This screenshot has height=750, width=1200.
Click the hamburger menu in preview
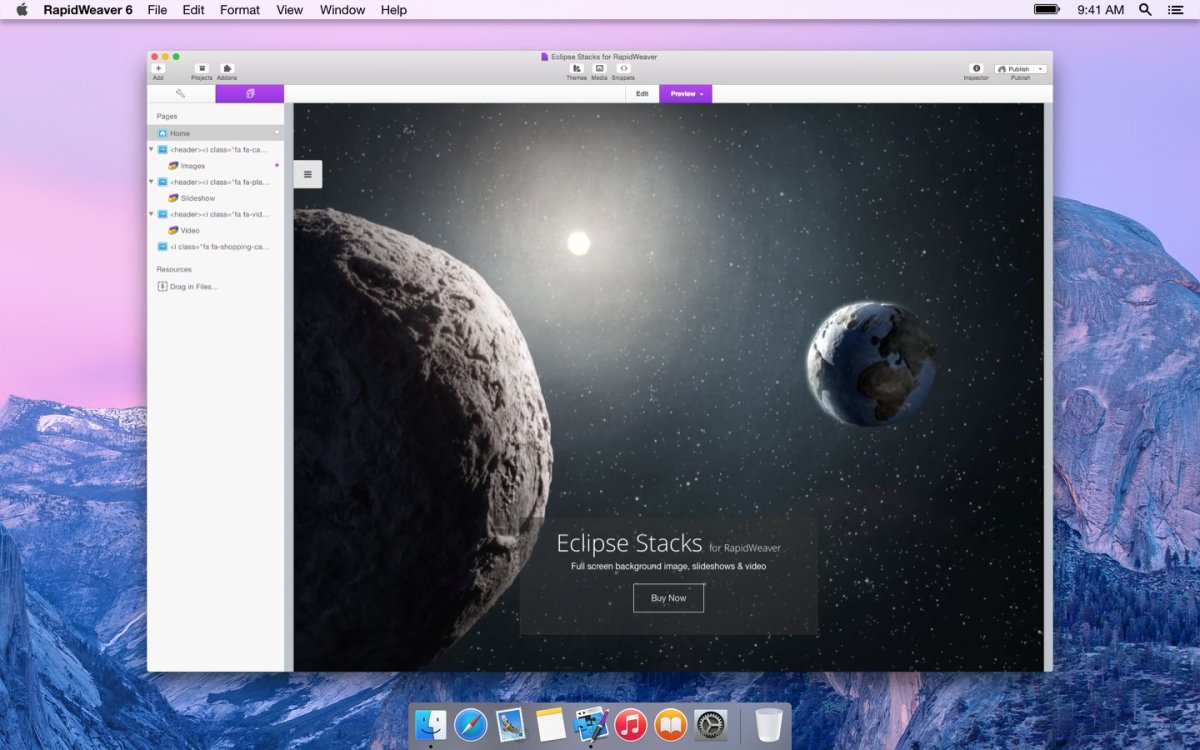pyautogui.click(x=307, y=174)
